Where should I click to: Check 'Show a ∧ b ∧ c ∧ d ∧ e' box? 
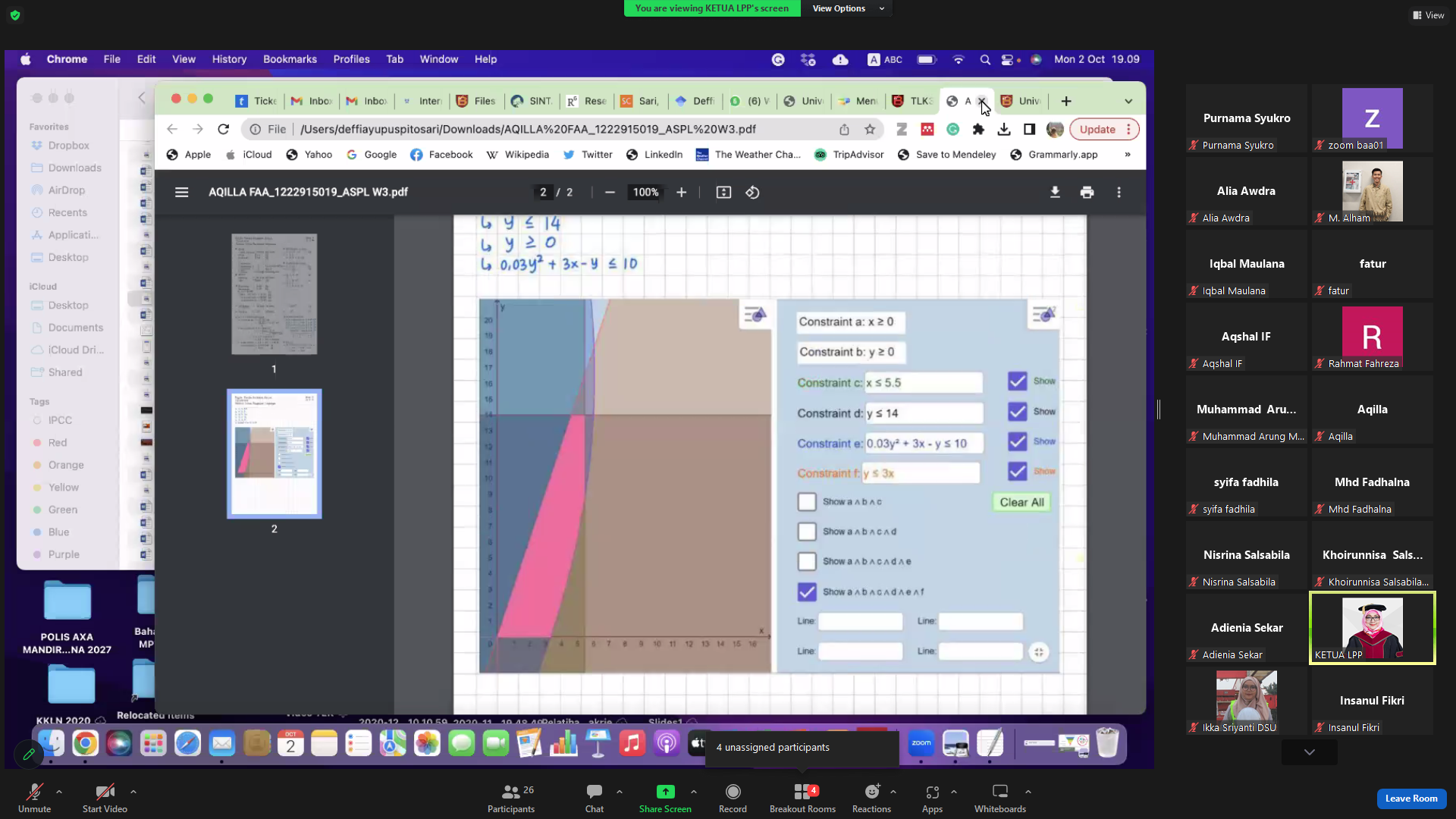tap(807, 561)
